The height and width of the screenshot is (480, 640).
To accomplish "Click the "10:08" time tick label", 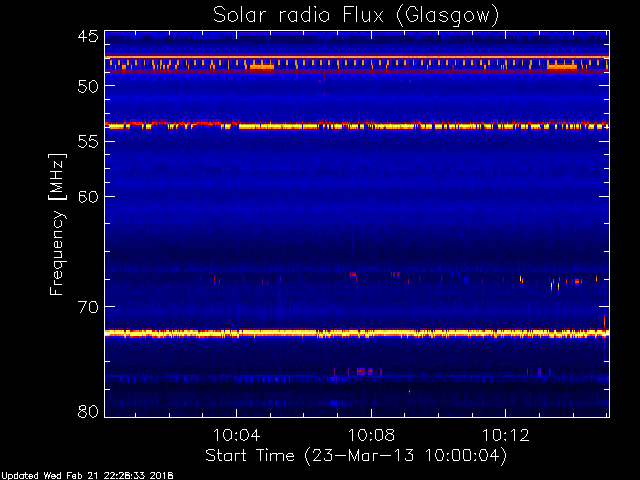I will (x=371, y=435).
